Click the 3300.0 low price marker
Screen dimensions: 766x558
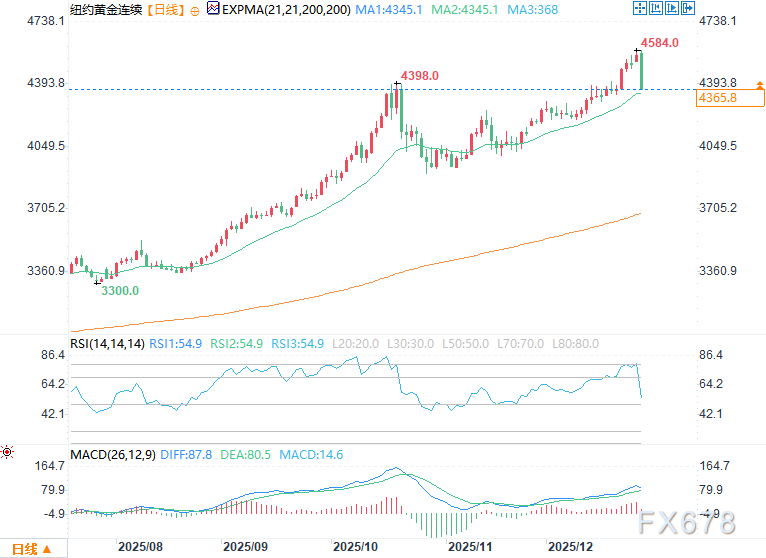click(119, 290)
